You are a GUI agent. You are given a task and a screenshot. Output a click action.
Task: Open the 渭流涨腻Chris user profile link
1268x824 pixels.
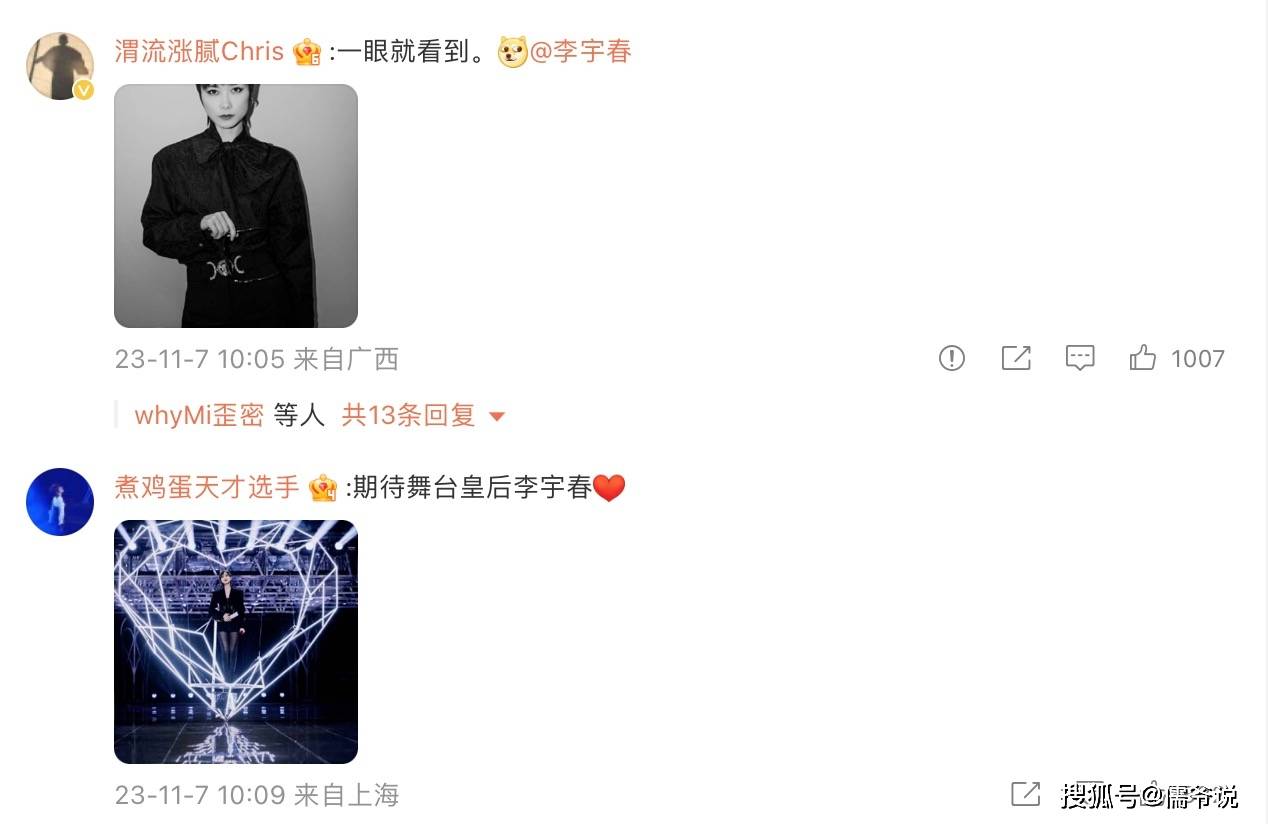200,52
